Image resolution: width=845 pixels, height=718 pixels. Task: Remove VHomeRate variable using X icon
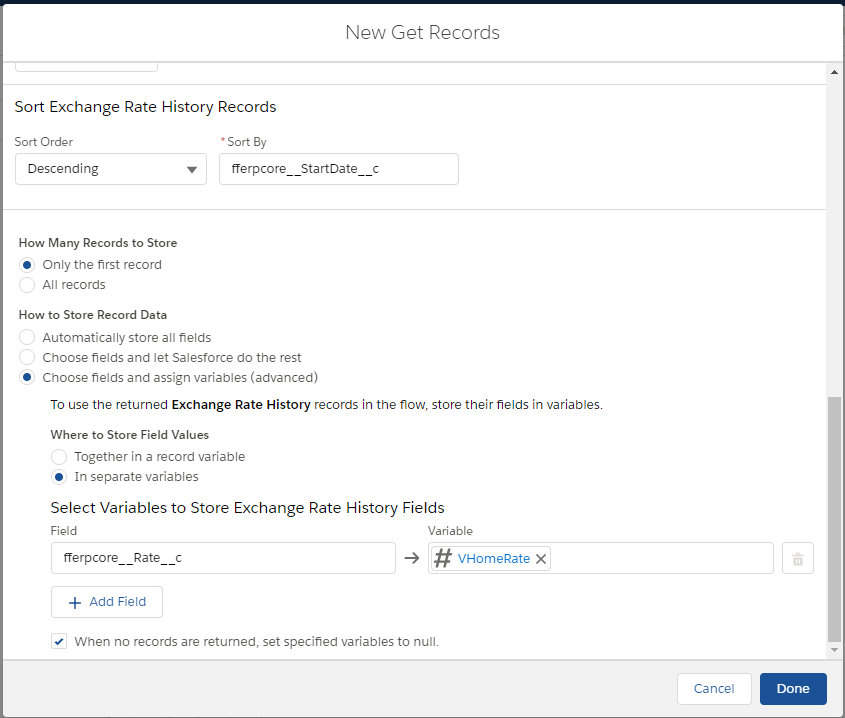[x=541, y=559]
